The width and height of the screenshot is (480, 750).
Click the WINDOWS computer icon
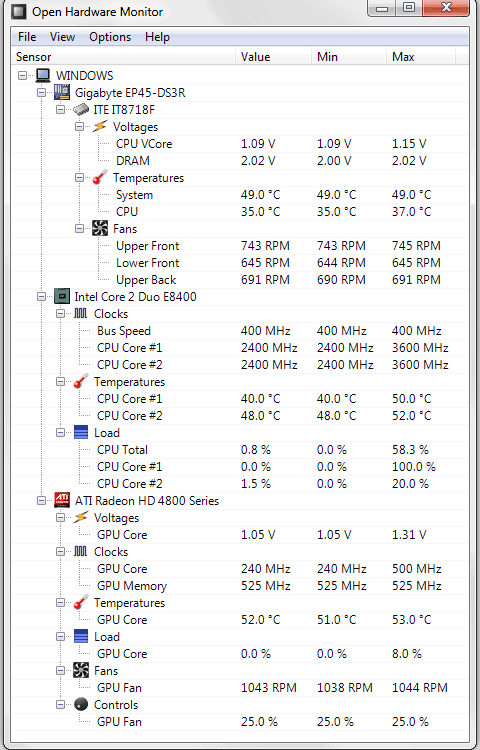pos(43,76)
